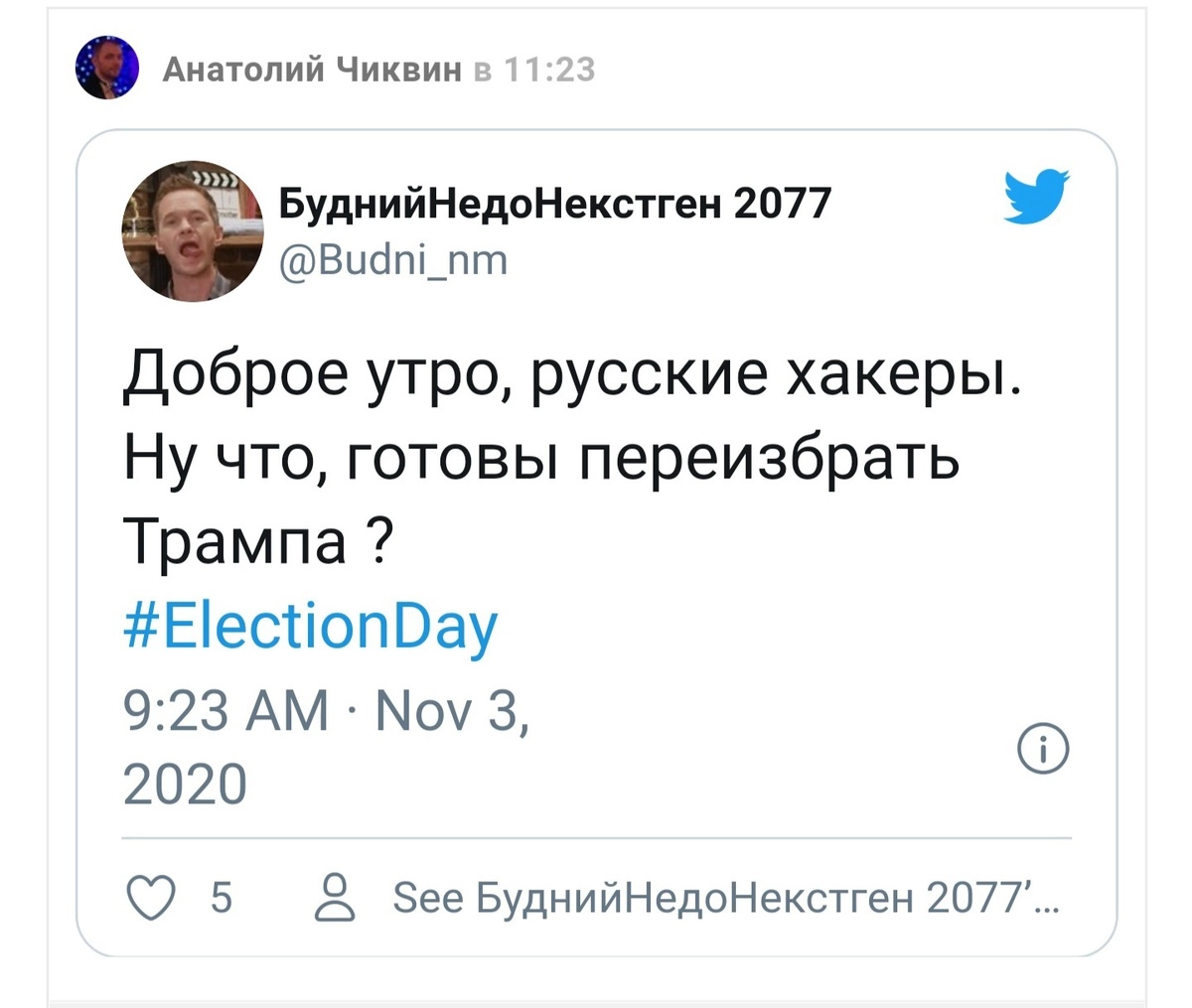The width and height of the screenshot is (1192, 1008).
Task: Click the like count number 5
Action: (222, 897)
